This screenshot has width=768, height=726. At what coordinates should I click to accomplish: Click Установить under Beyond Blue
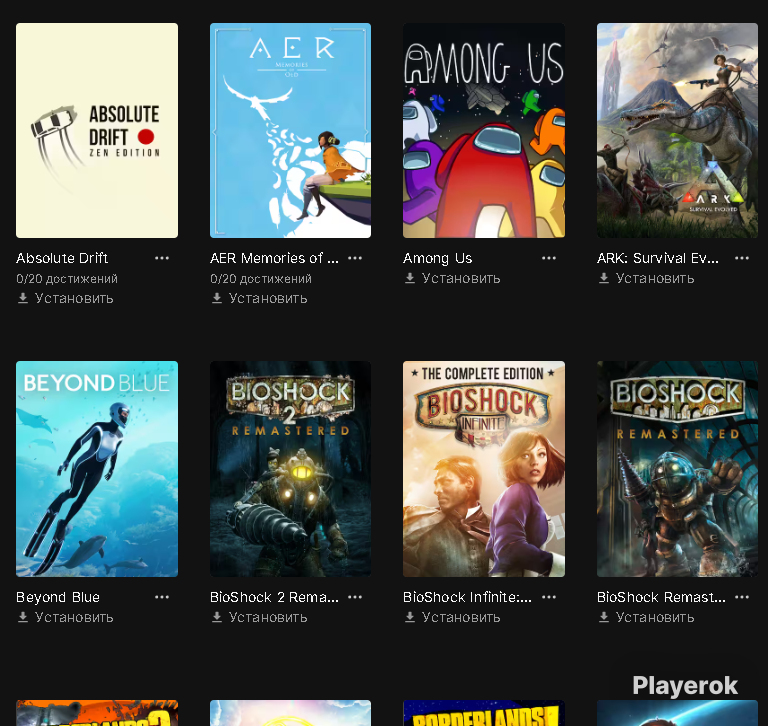coord(65,617)
